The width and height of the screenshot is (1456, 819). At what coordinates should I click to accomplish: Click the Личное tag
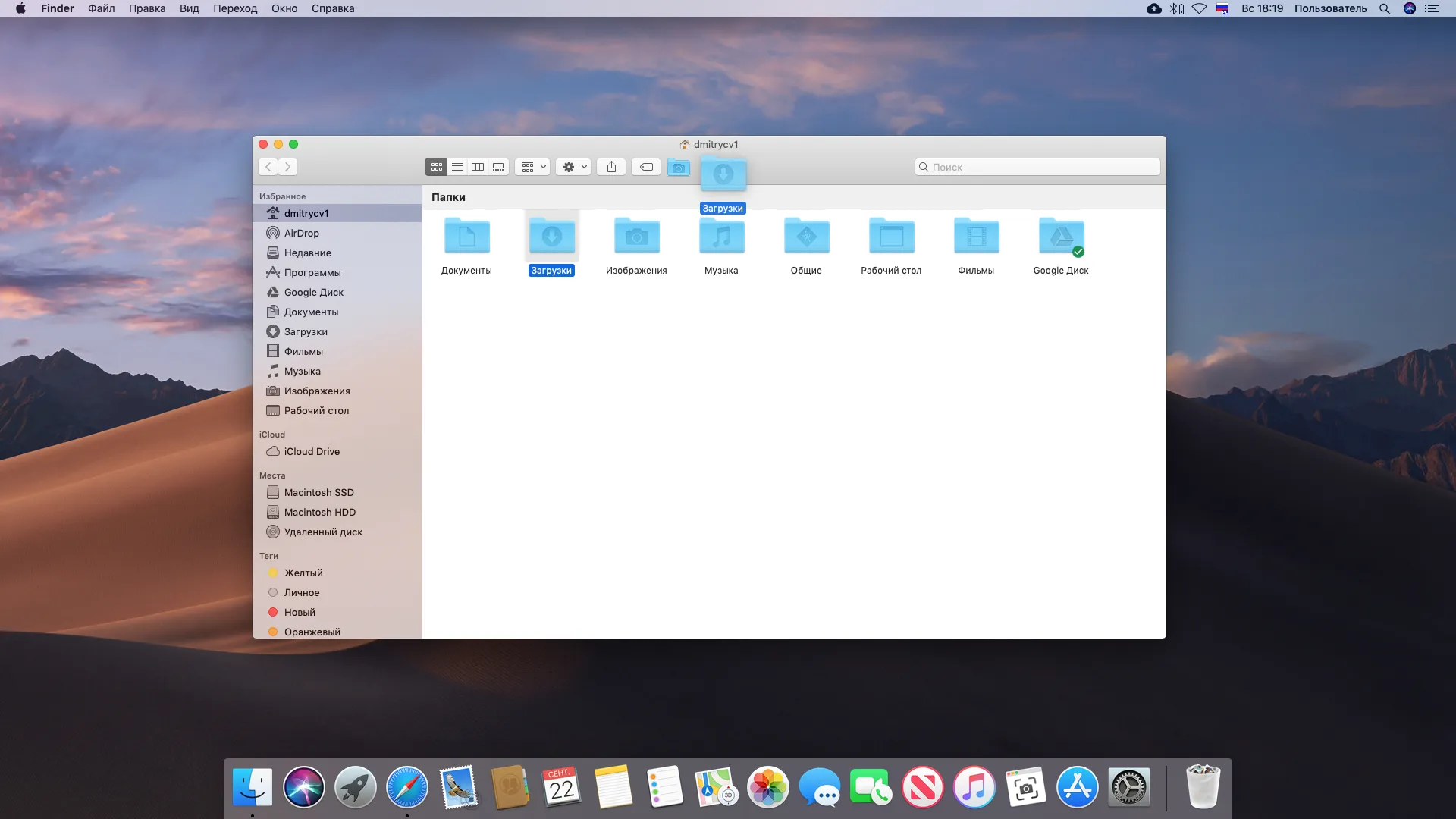[x=337, y=592]
